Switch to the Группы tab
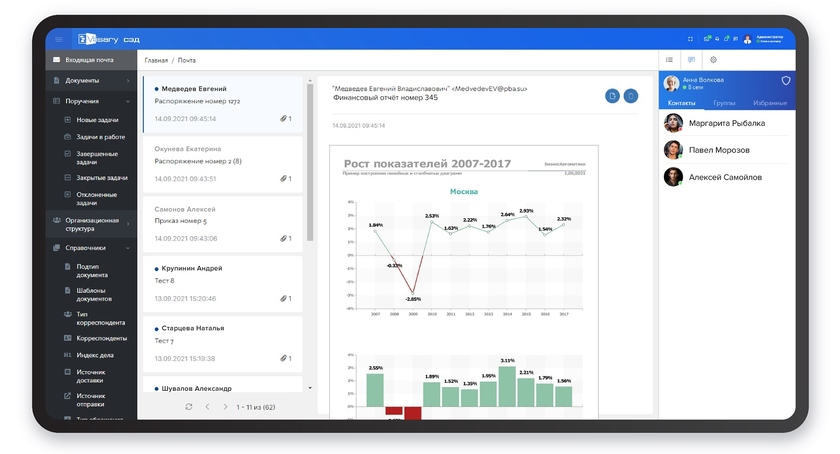840x454 pixels. coord(724,103)
